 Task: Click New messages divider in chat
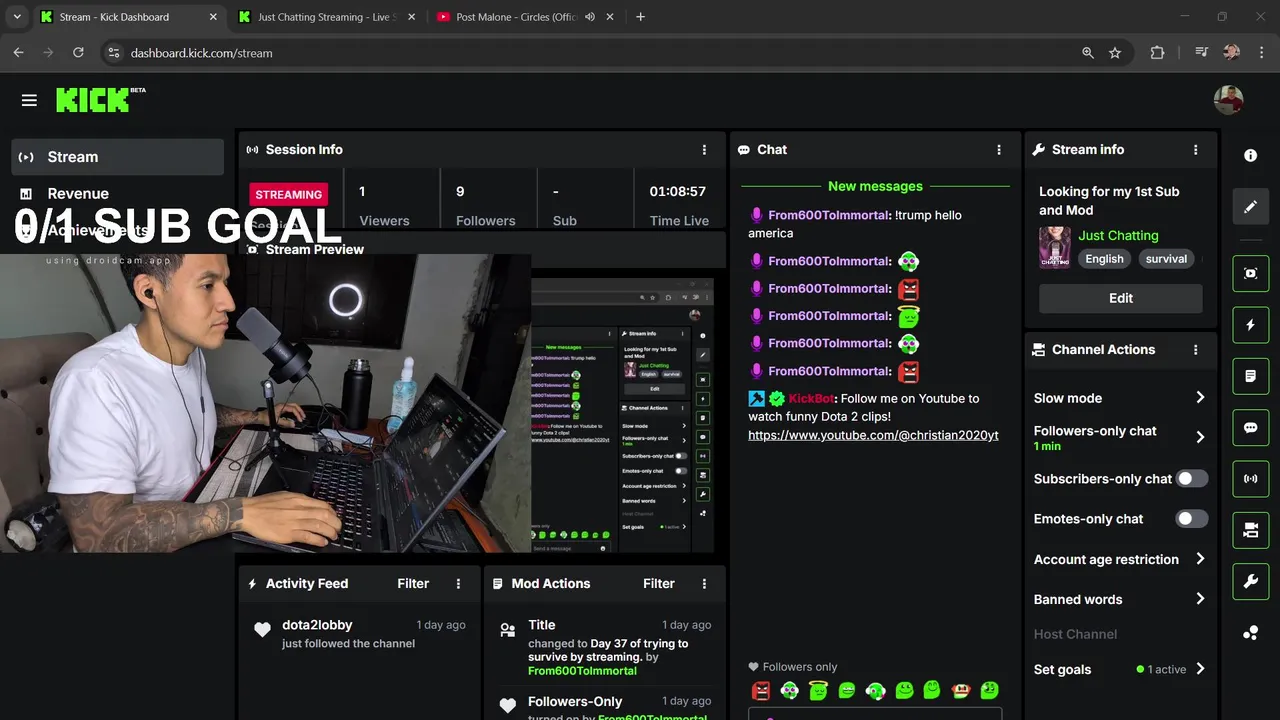coord(875,186)
